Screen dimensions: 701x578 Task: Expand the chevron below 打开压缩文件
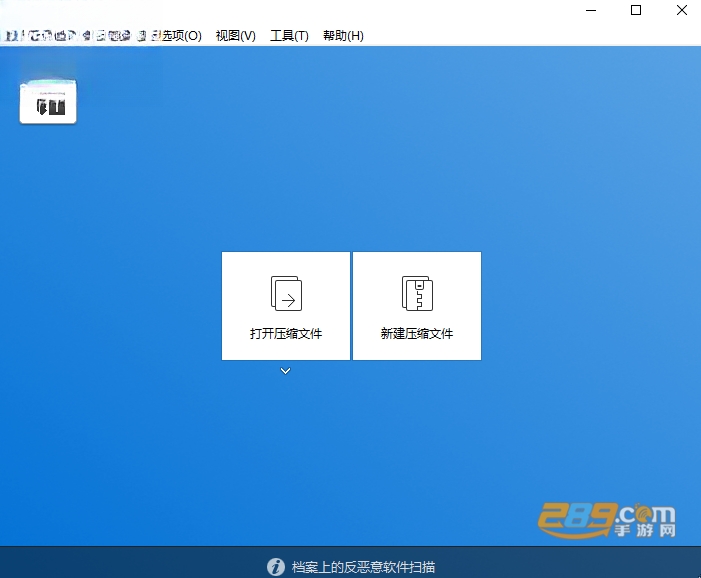click(285, 371)
